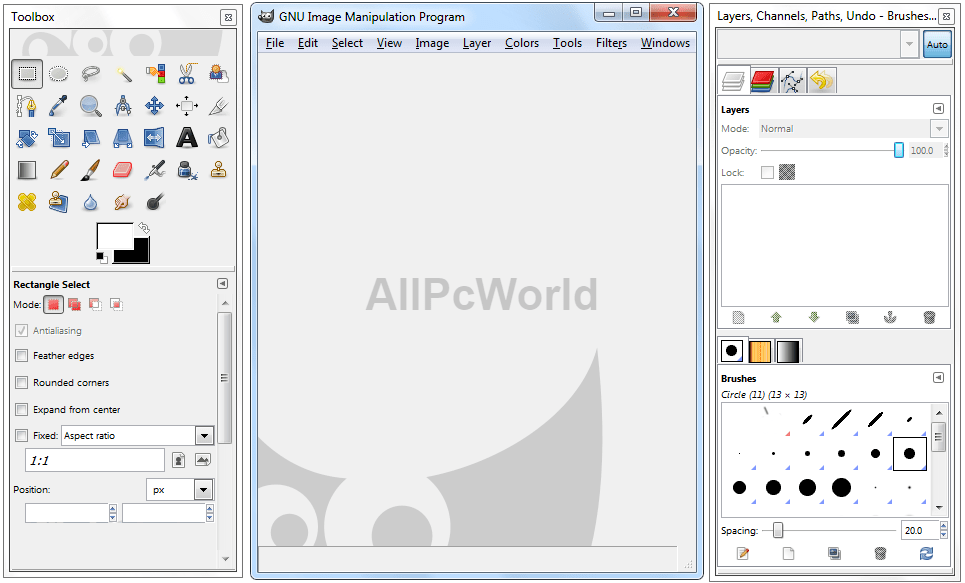Select the Clone stamp tool
965x583 pixels.
pyautogui.click(x=218, y=170)
